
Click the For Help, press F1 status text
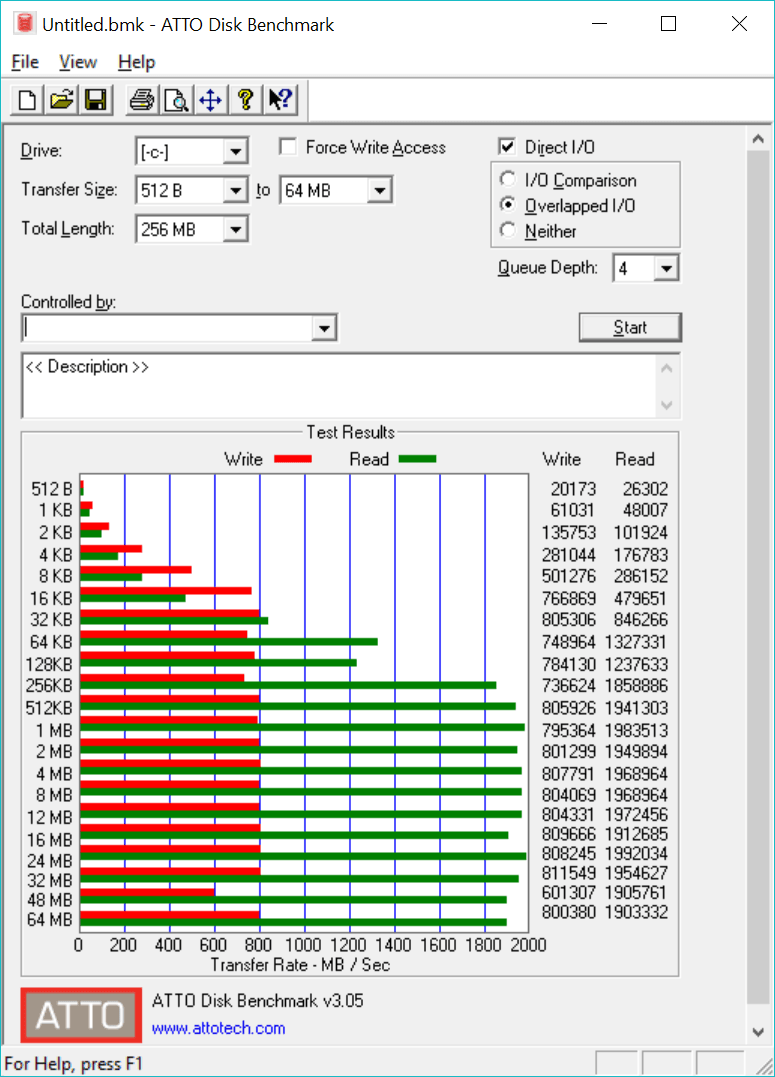74,1064
